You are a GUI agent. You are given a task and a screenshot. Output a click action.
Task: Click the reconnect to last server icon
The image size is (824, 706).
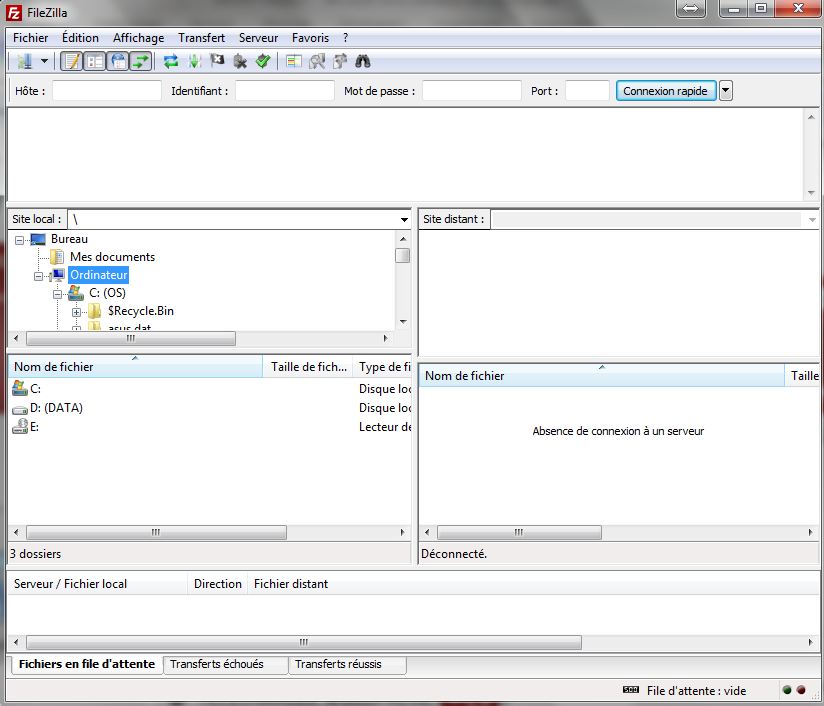click(x=263, y=61)
